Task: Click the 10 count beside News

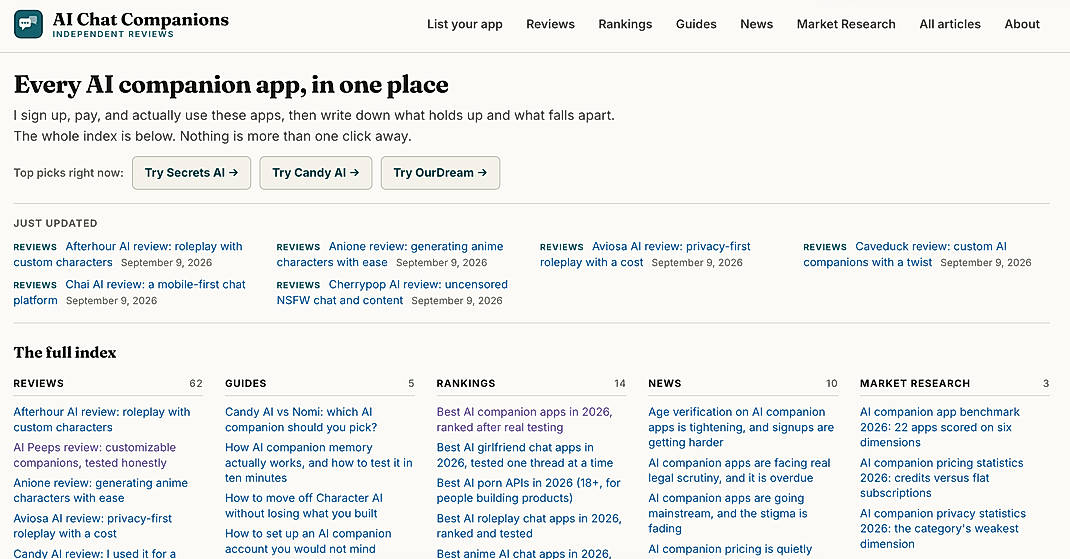Action: (831, 383)
